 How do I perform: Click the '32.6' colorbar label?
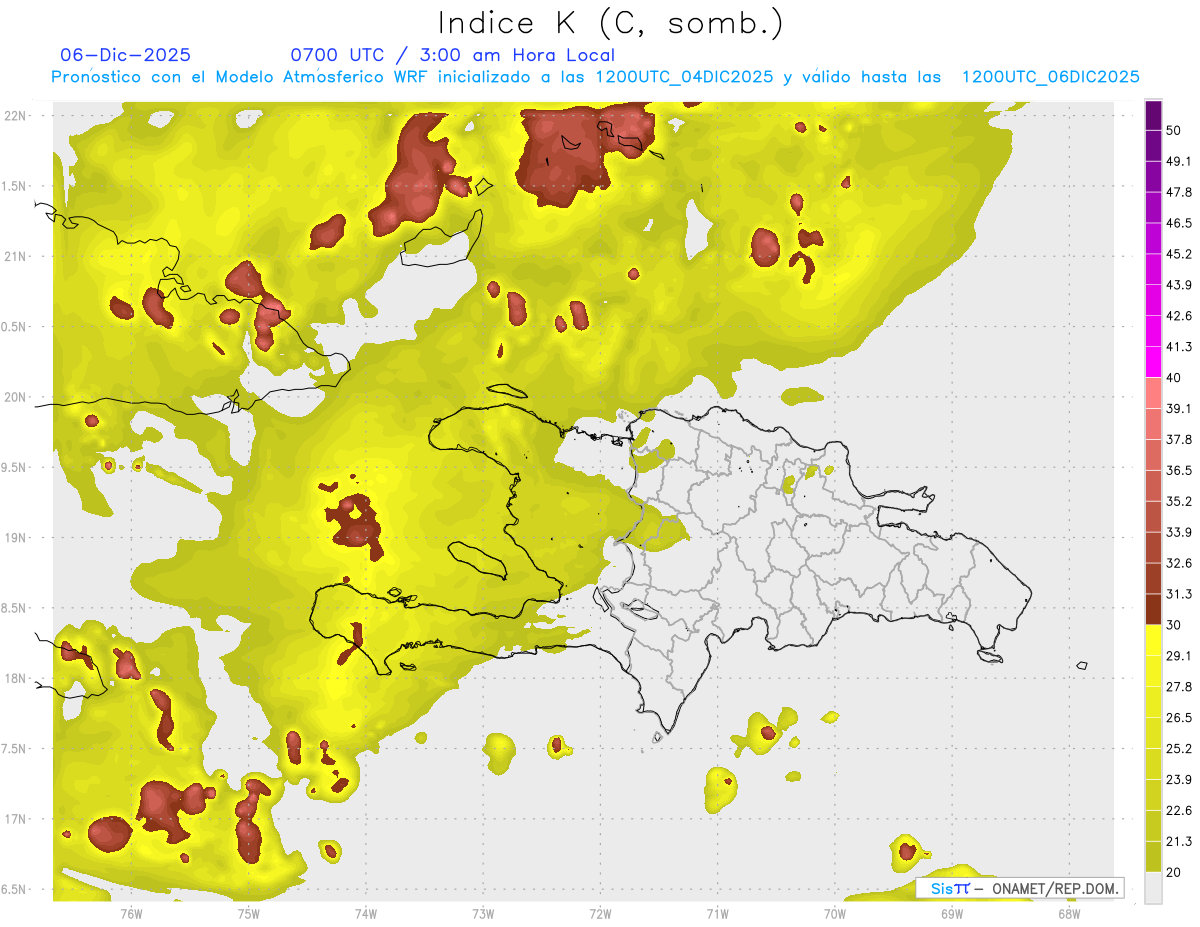click(1179, 563)
